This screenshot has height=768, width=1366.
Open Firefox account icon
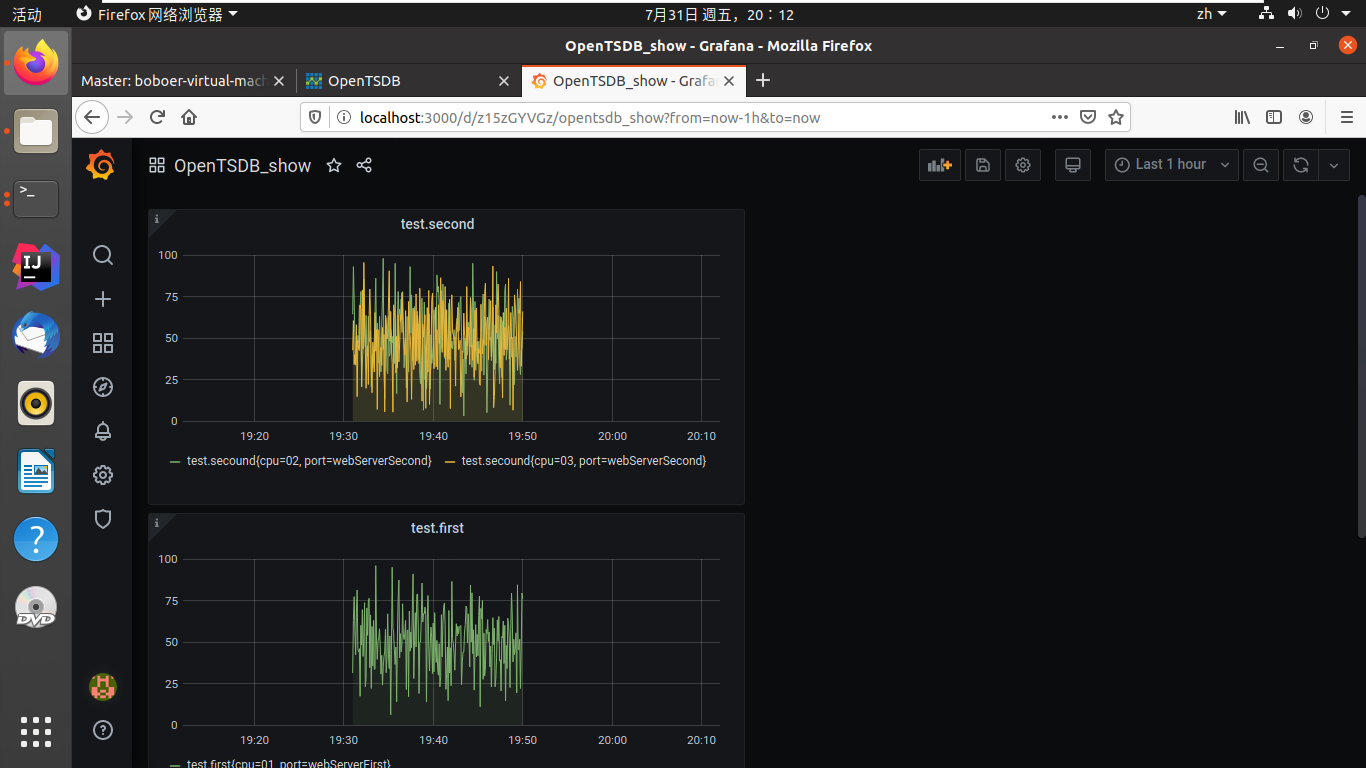point(1306,117)
